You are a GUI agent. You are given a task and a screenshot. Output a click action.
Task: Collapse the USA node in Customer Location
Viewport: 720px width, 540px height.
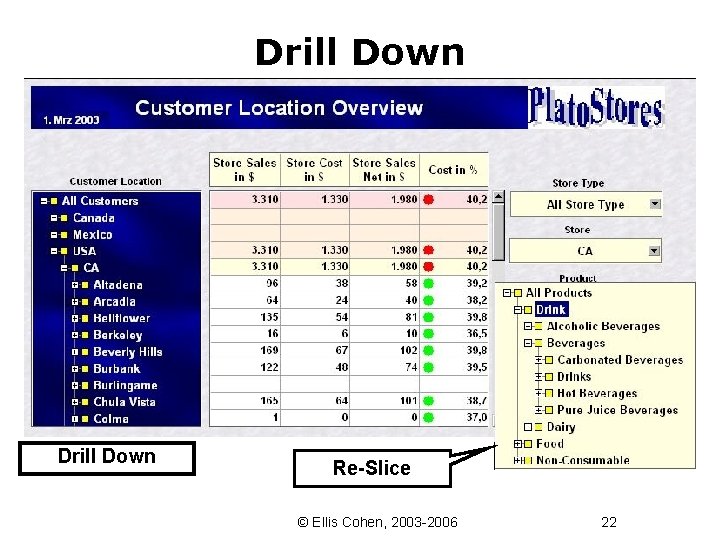[x=54, y=251]
